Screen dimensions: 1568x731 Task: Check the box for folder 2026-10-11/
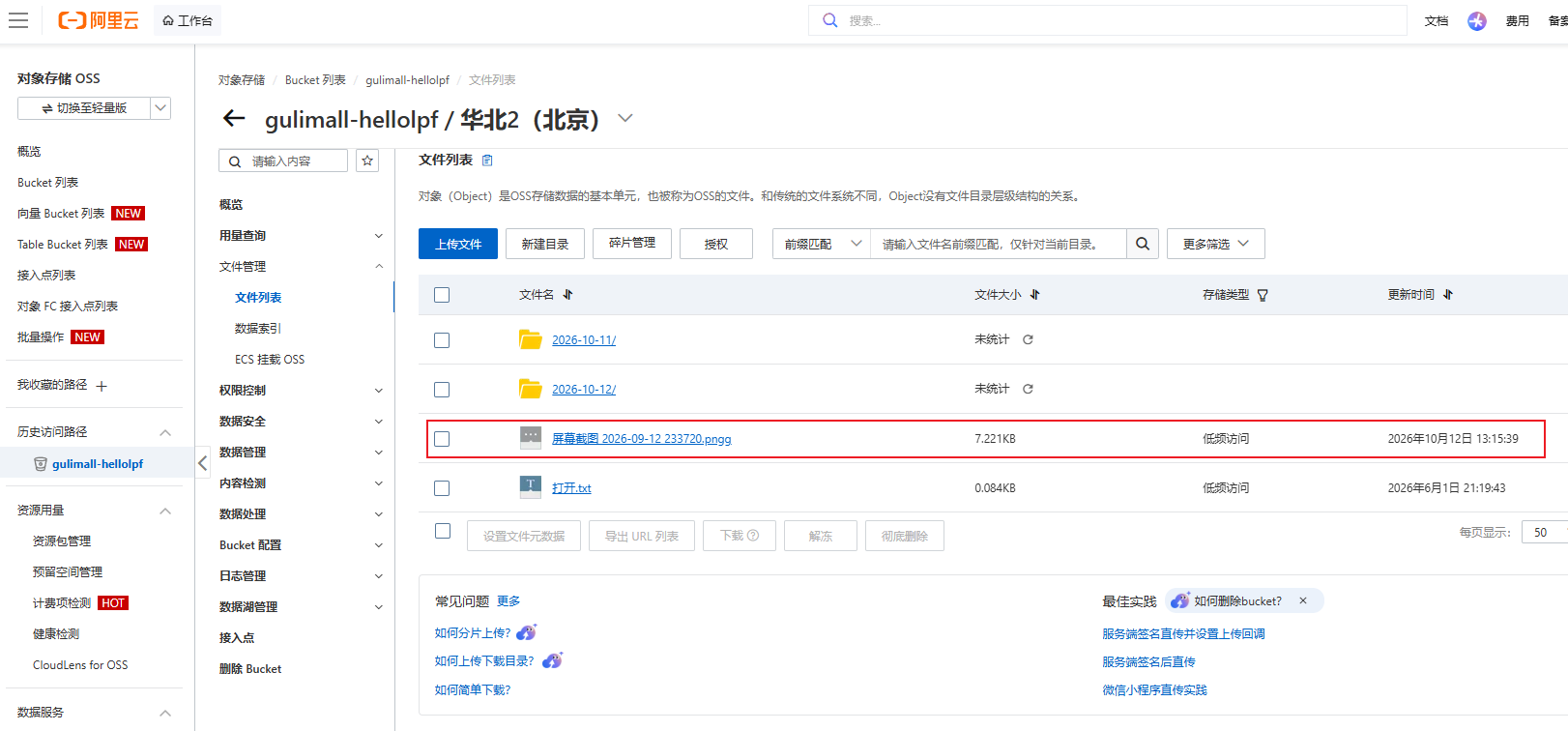click(442, 340)
